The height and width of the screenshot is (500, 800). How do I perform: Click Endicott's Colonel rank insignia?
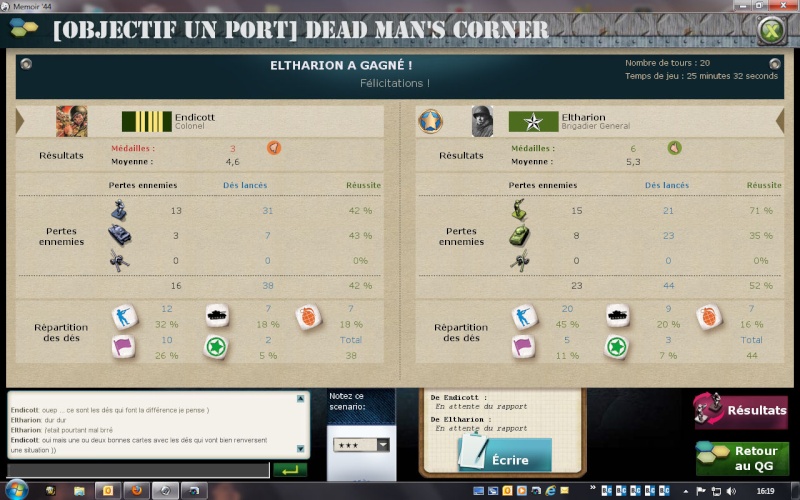tap(146, 121)
